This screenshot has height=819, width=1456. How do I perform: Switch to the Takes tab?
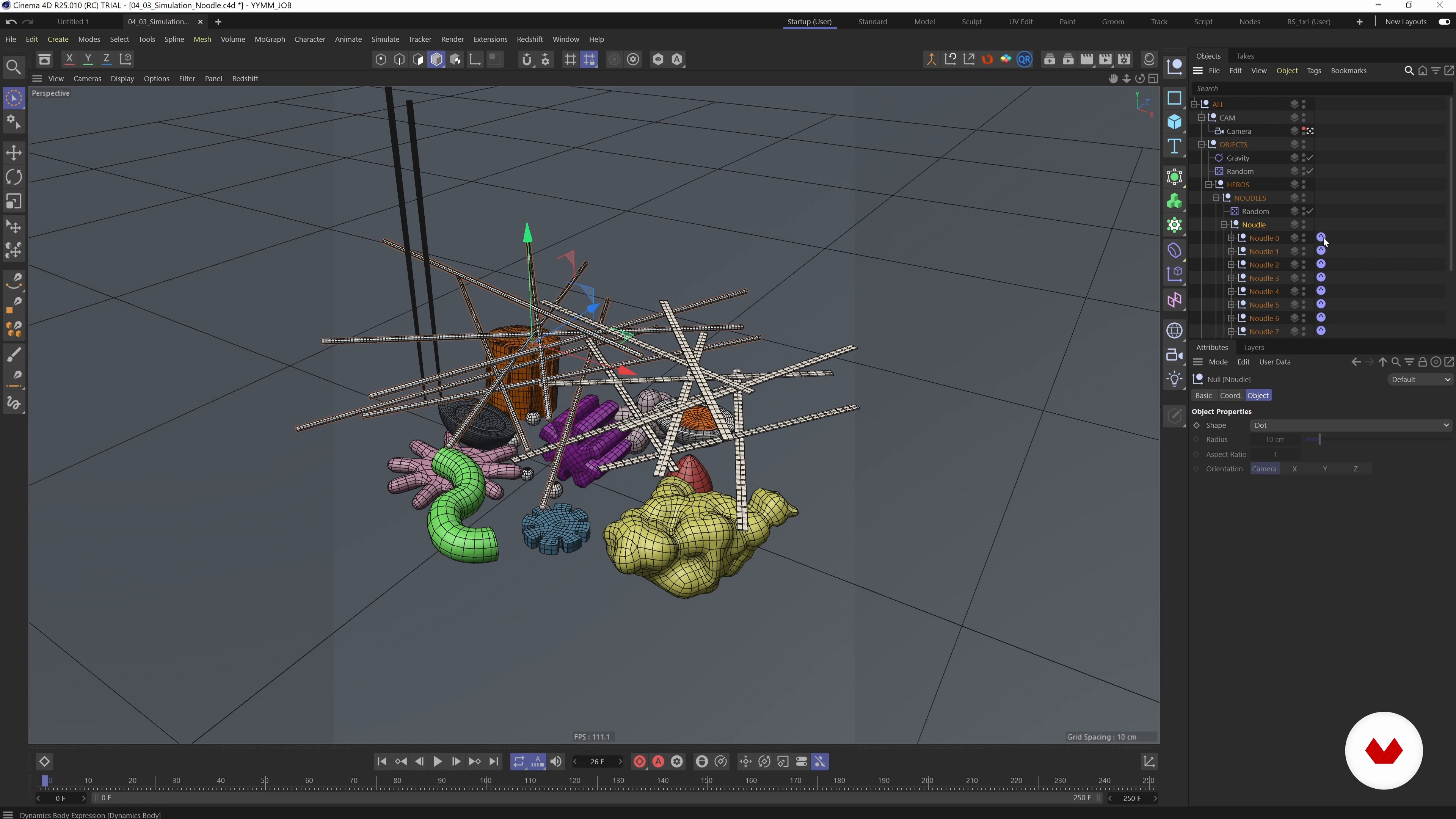point(1244,56)
